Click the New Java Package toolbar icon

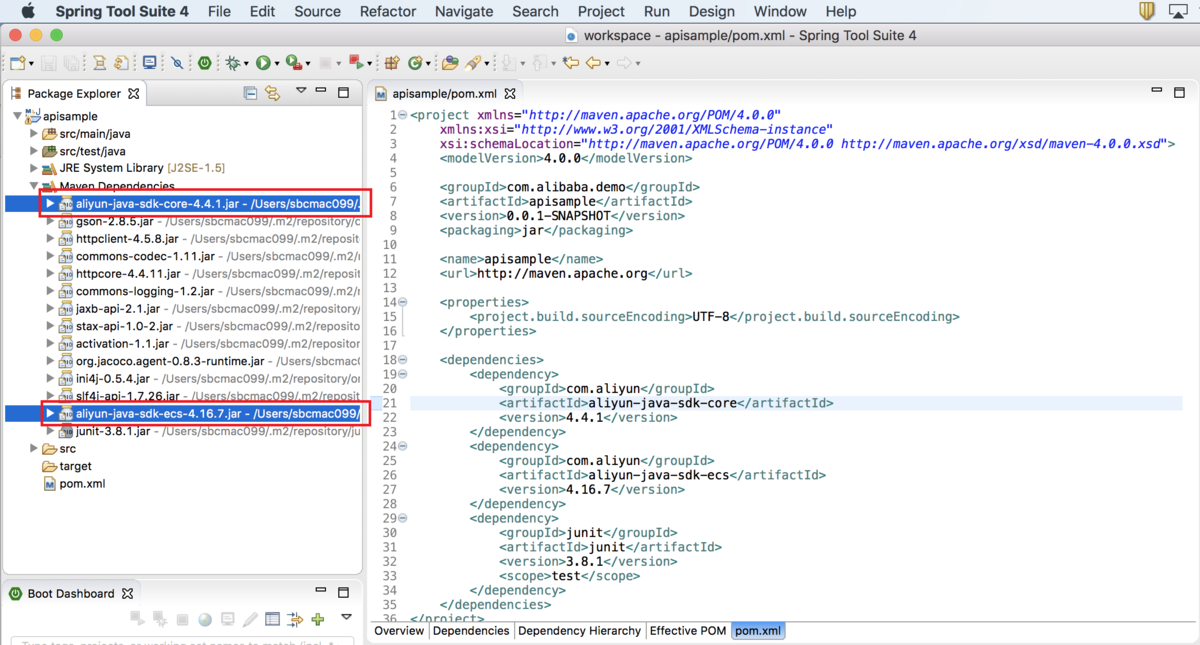[x=391, y=63]
